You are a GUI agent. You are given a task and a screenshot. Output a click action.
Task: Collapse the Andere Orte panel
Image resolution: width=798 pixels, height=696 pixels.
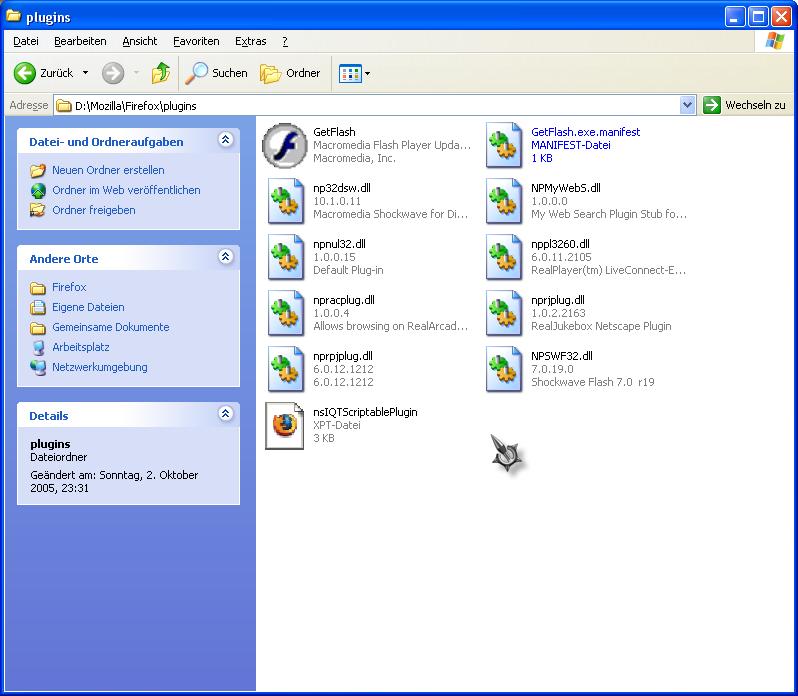pos(226,258)
